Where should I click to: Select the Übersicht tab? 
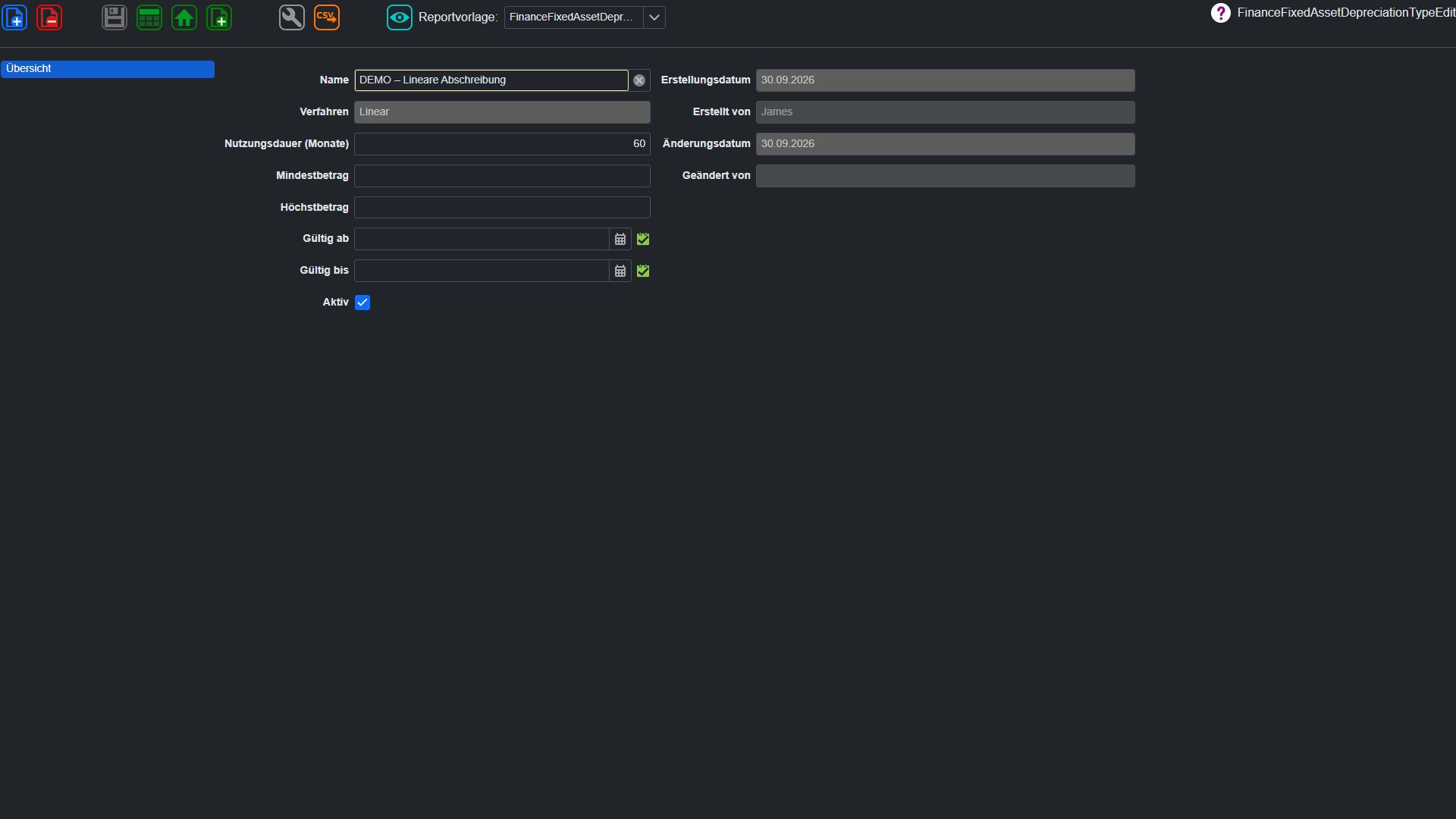click(x=108, y=69)
